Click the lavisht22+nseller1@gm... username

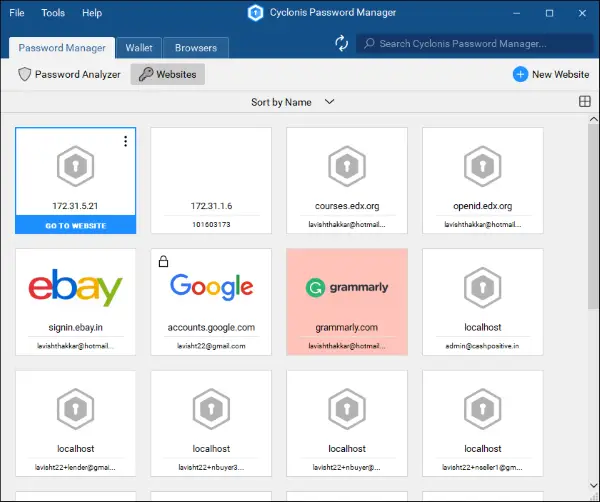click(483, 467)
